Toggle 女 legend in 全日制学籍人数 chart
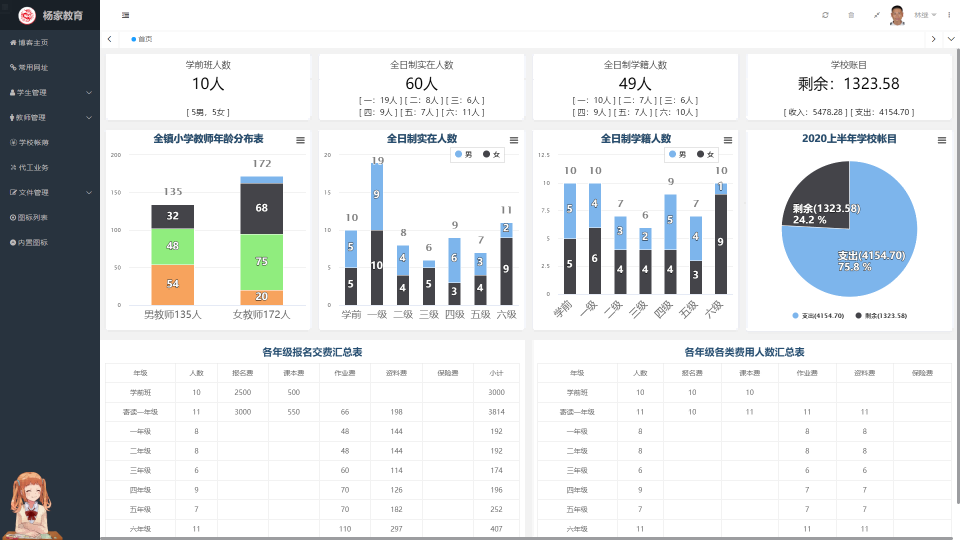960x540 pixels. click(705, 154)
